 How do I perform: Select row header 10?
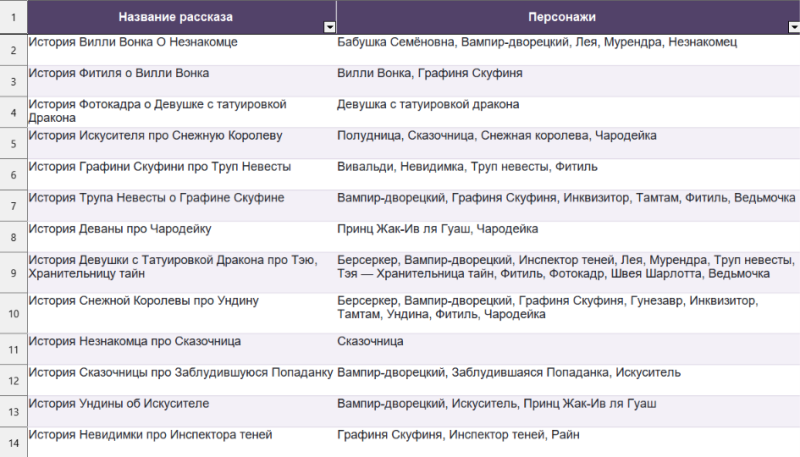pos(13,313)
